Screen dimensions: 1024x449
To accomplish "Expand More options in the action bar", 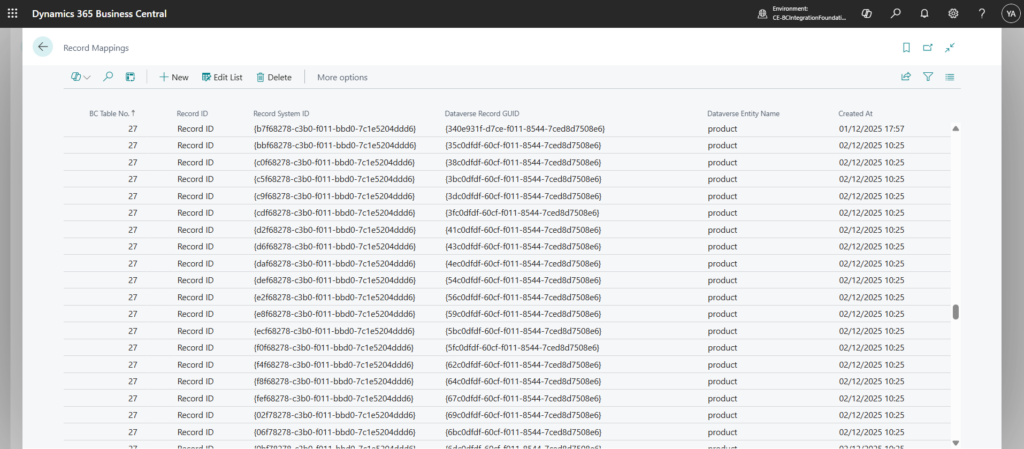I will (x=342, y=77).
